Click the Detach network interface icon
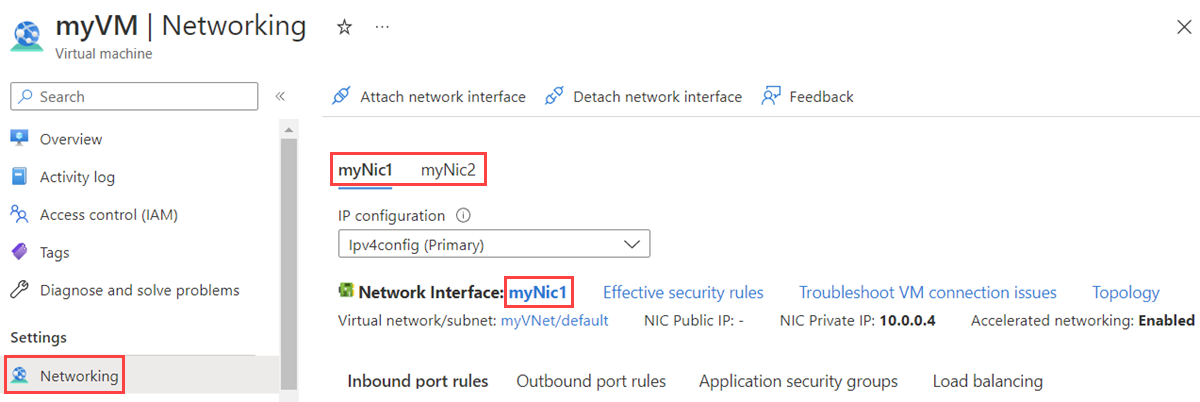Image resolution: width=1200 pixels, height=402 pixels. (x=554, y=96)
